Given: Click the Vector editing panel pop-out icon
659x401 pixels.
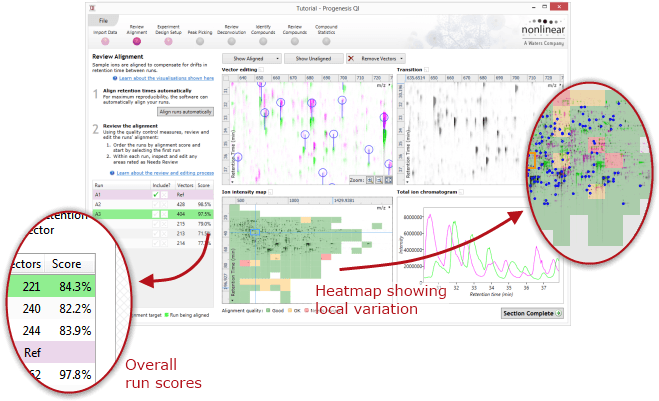Looking at the screenshot, I should (x=261, y=70).
